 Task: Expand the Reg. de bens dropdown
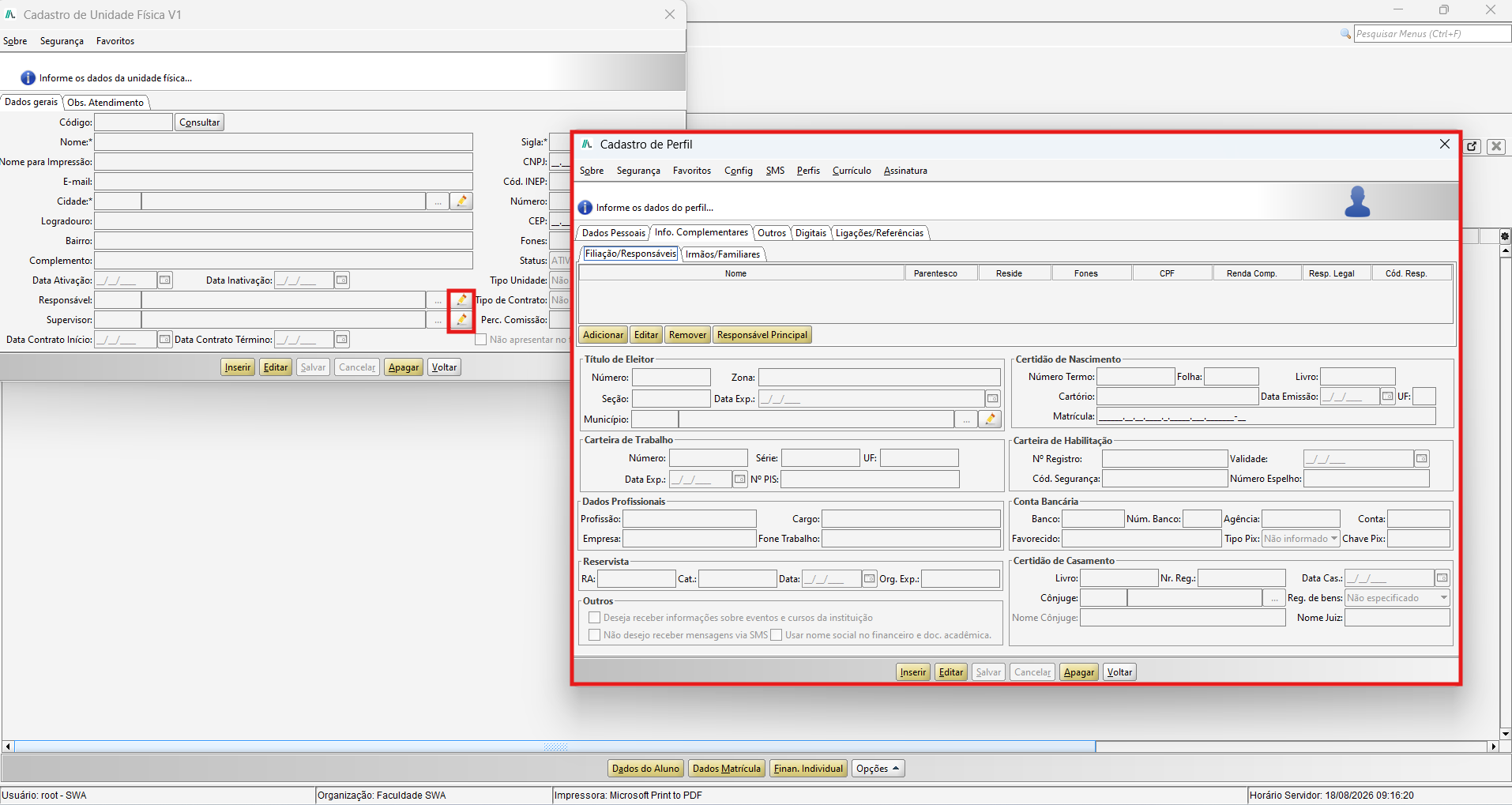(x=1444, y=598)
